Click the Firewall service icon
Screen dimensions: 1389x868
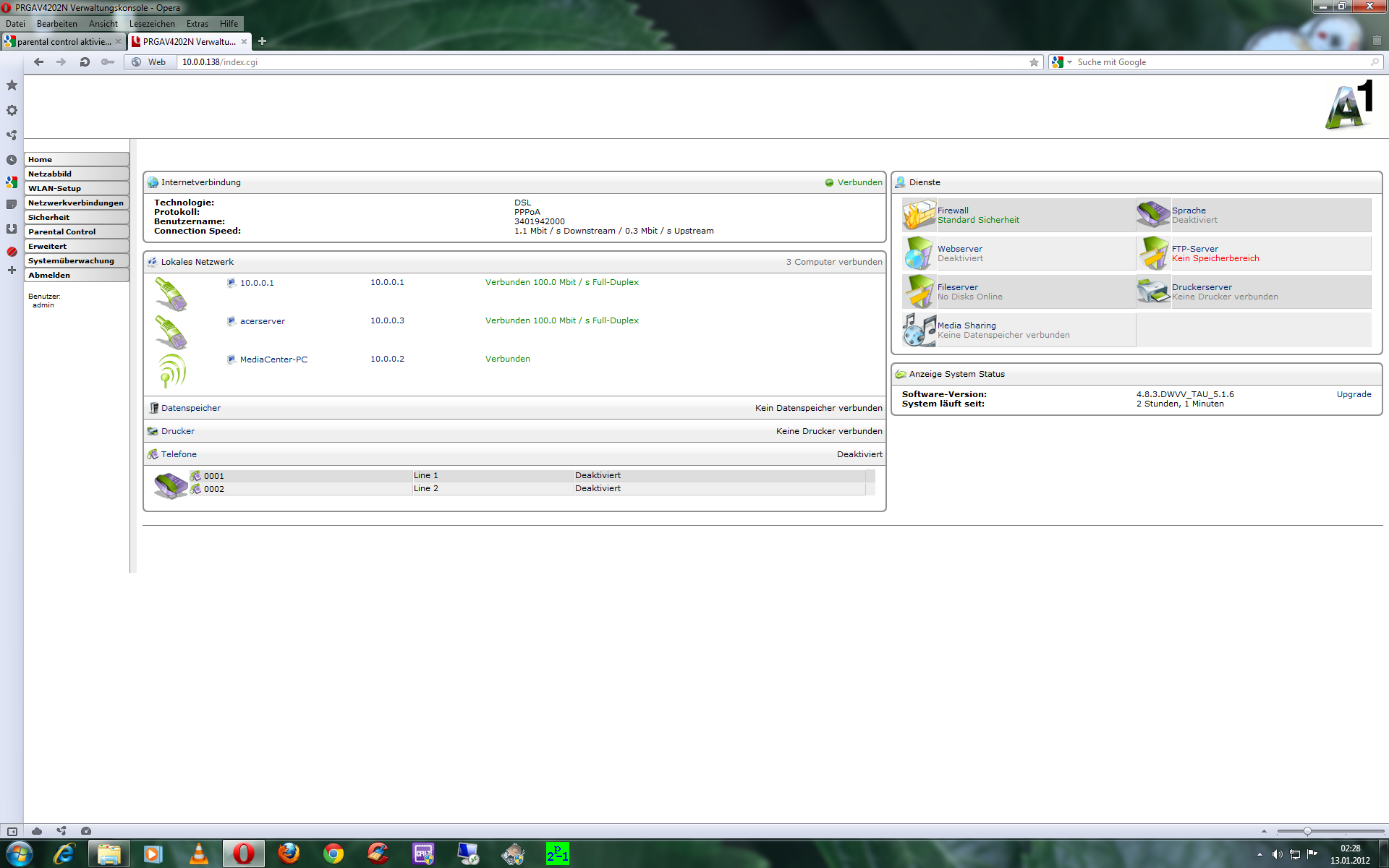coord(919,215)
